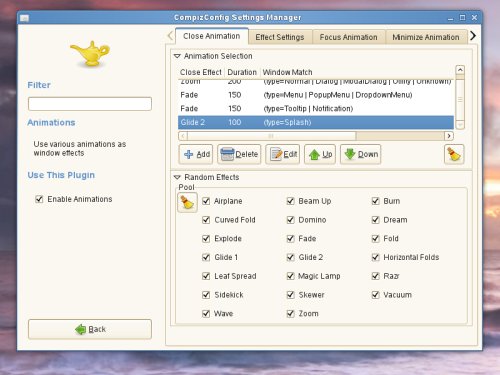Toggle Horizontal Folds effect

(x=375, y=257)
